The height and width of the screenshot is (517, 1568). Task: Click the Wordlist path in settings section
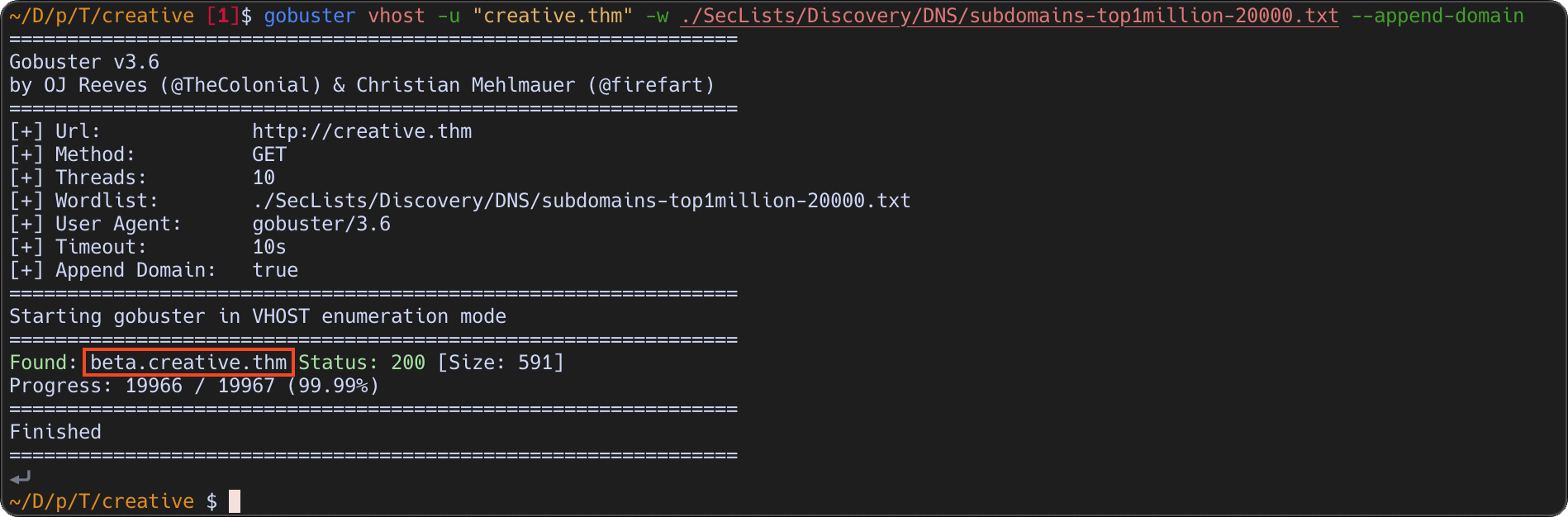click(x=582, y=201)
